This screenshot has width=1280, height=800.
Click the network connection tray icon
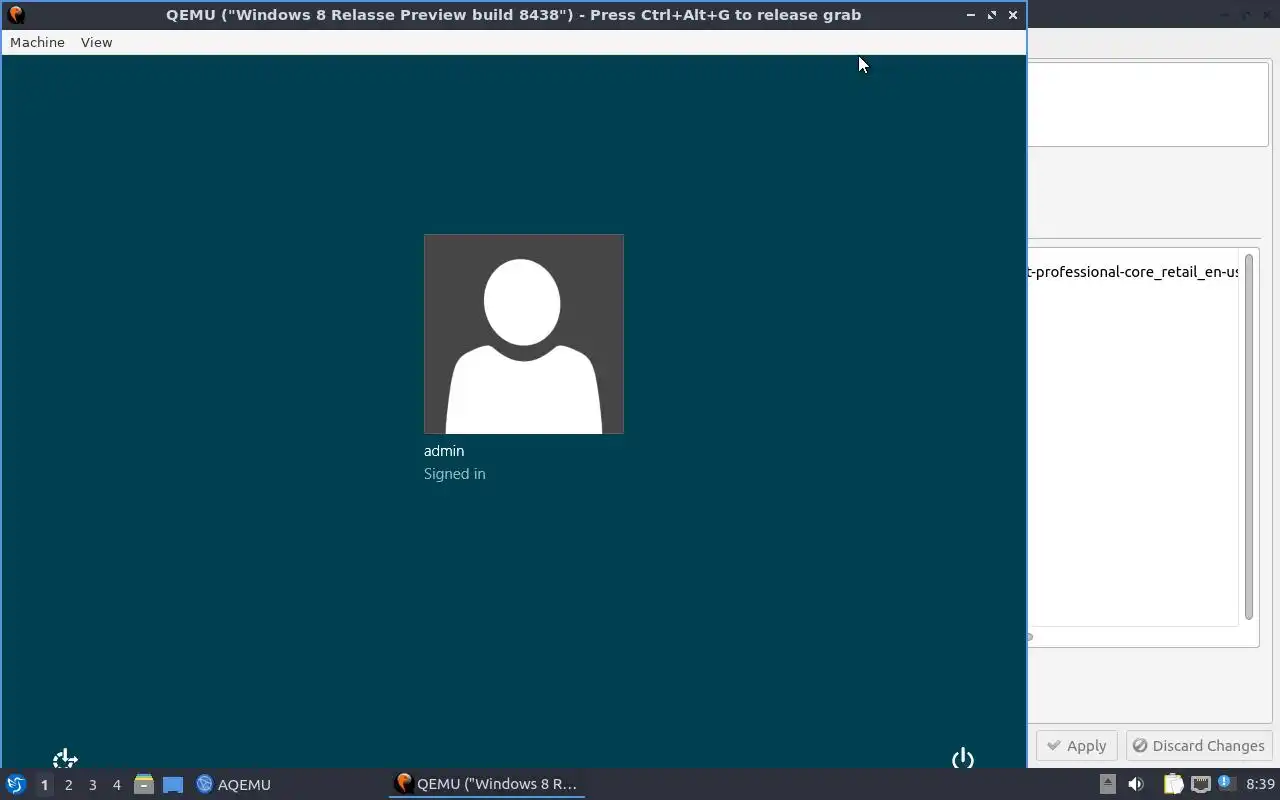point(1201,784)
